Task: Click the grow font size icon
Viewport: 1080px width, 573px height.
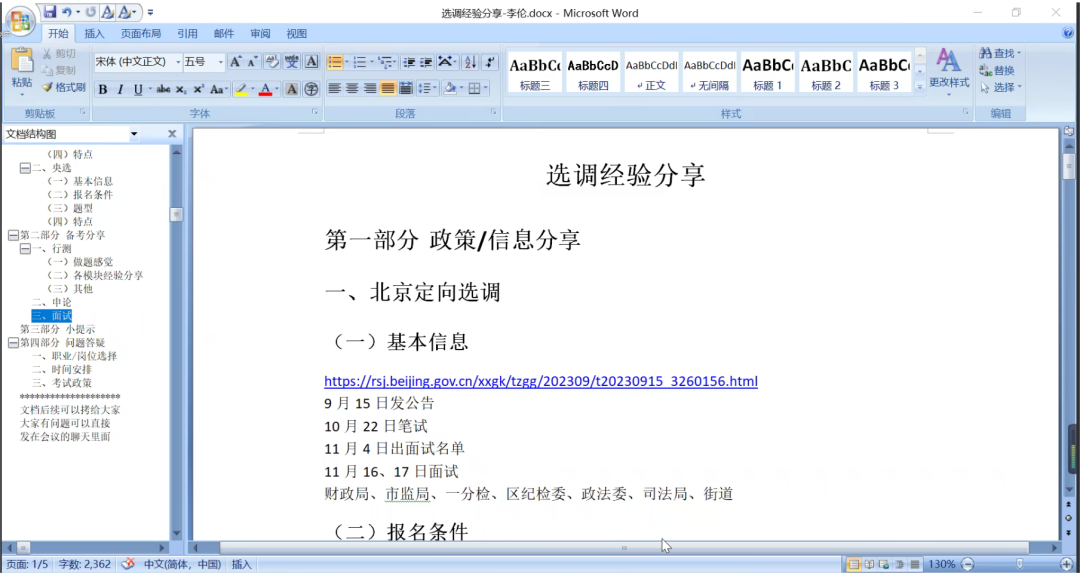Action: (x=236, y=62)
